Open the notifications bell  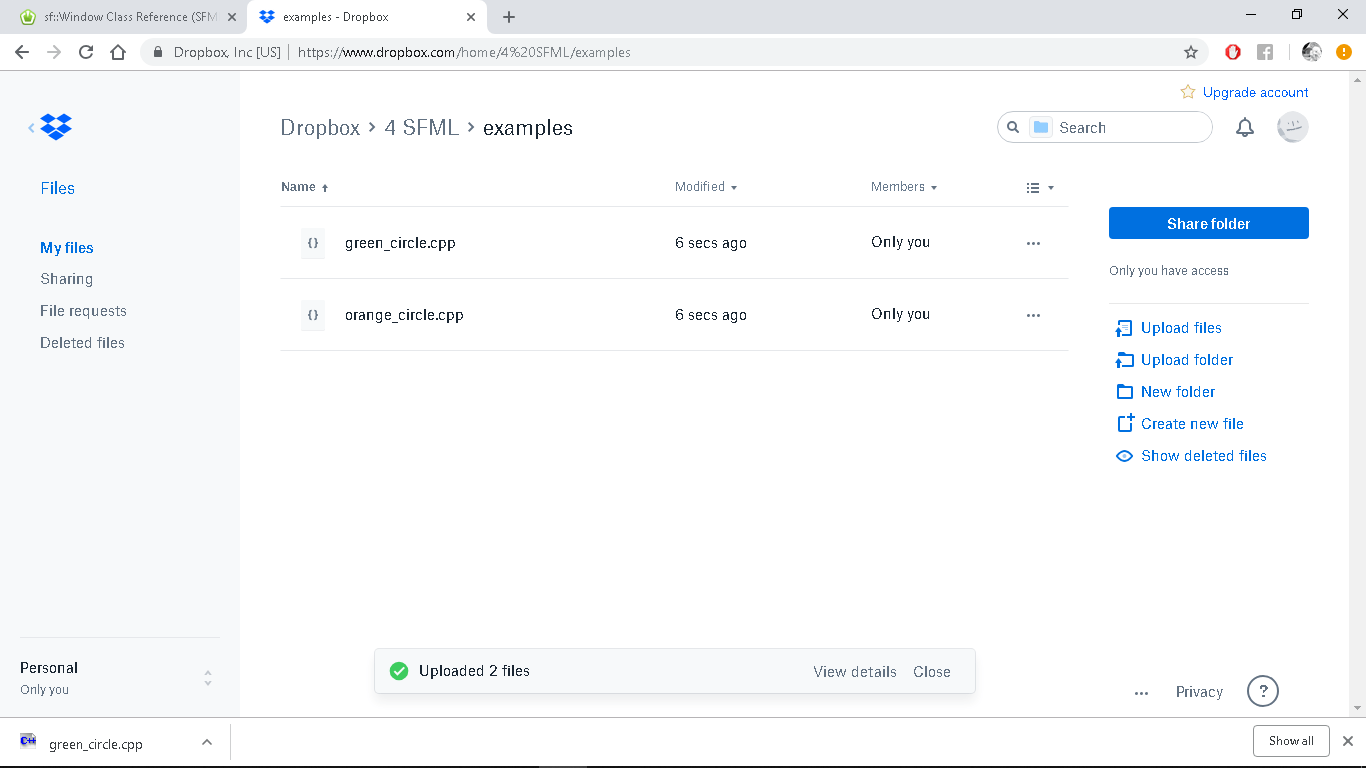tap(1244, 128)
